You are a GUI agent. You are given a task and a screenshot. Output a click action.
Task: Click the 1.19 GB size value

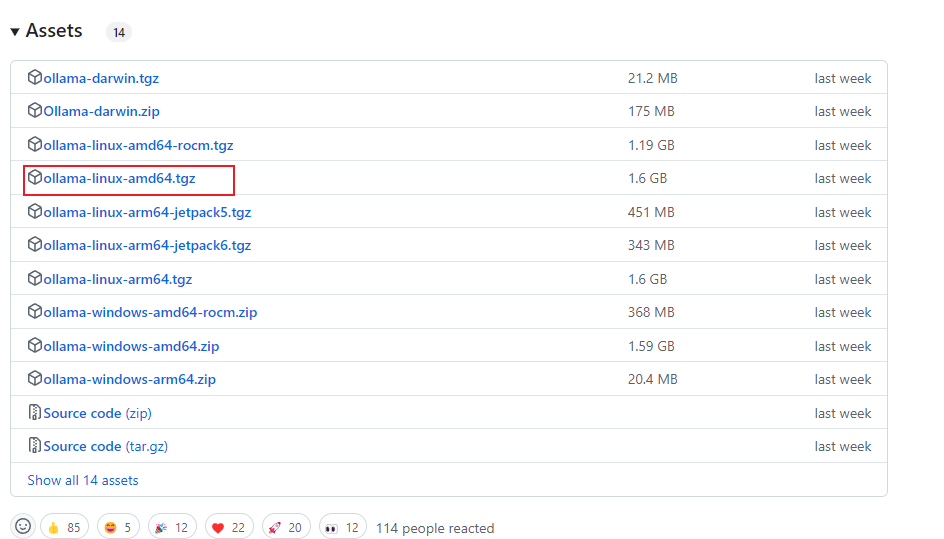tap(651, 145)
